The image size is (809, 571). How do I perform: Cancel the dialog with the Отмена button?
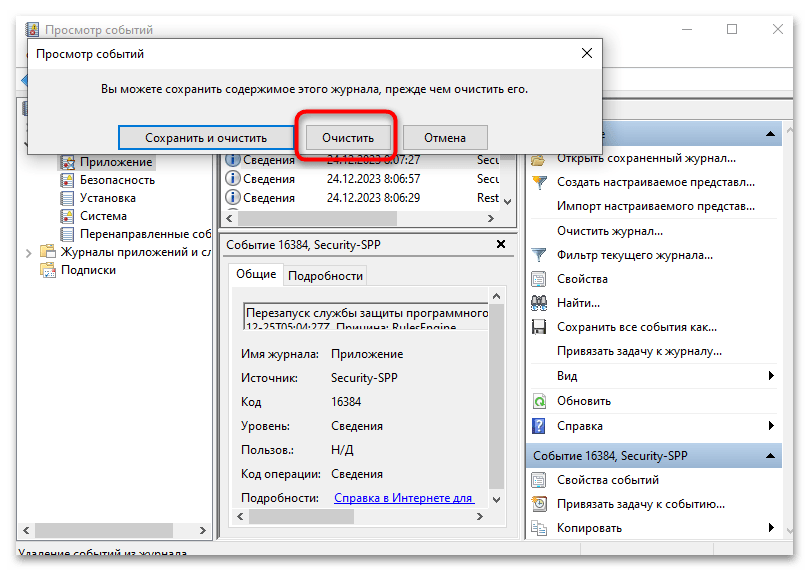point(445,138)
